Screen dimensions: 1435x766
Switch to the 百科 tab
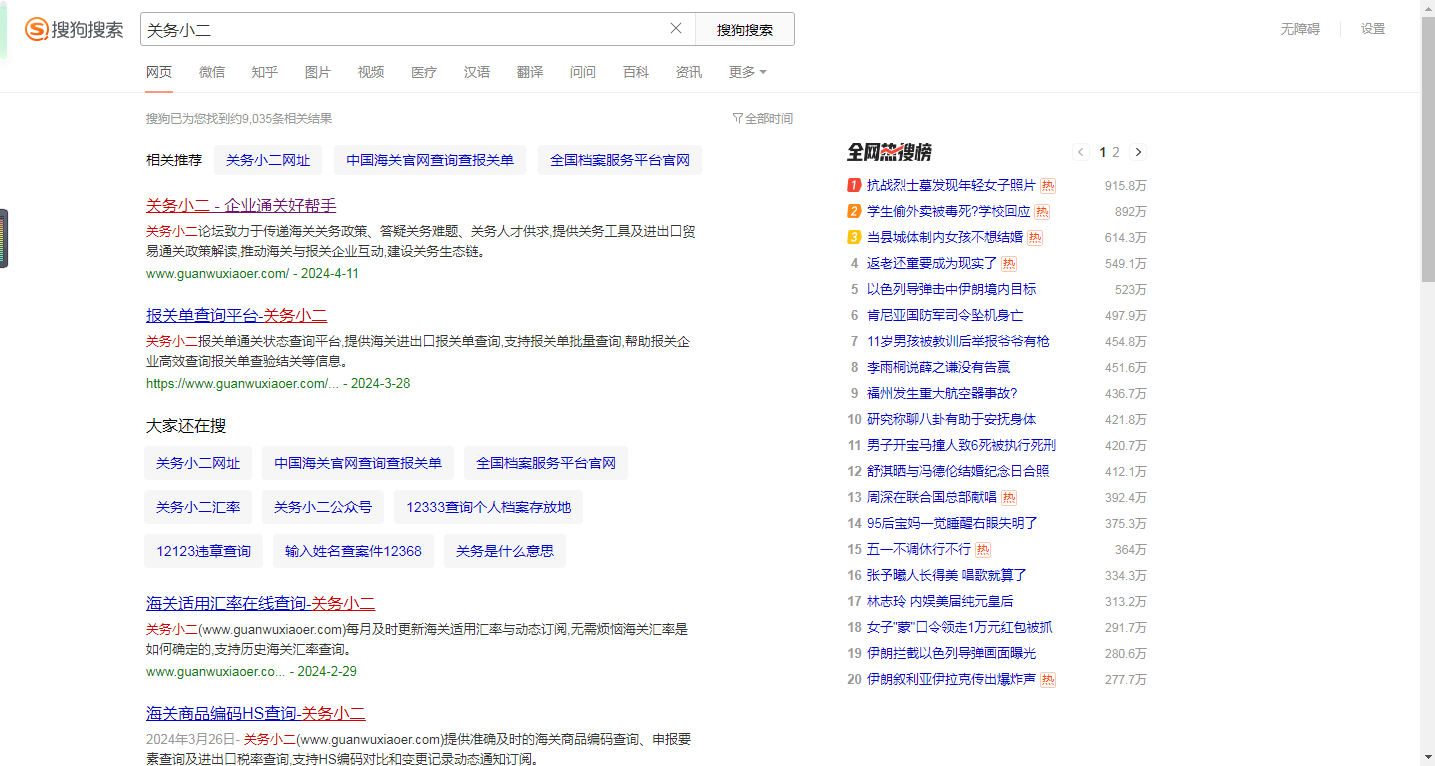pos(636,72)
